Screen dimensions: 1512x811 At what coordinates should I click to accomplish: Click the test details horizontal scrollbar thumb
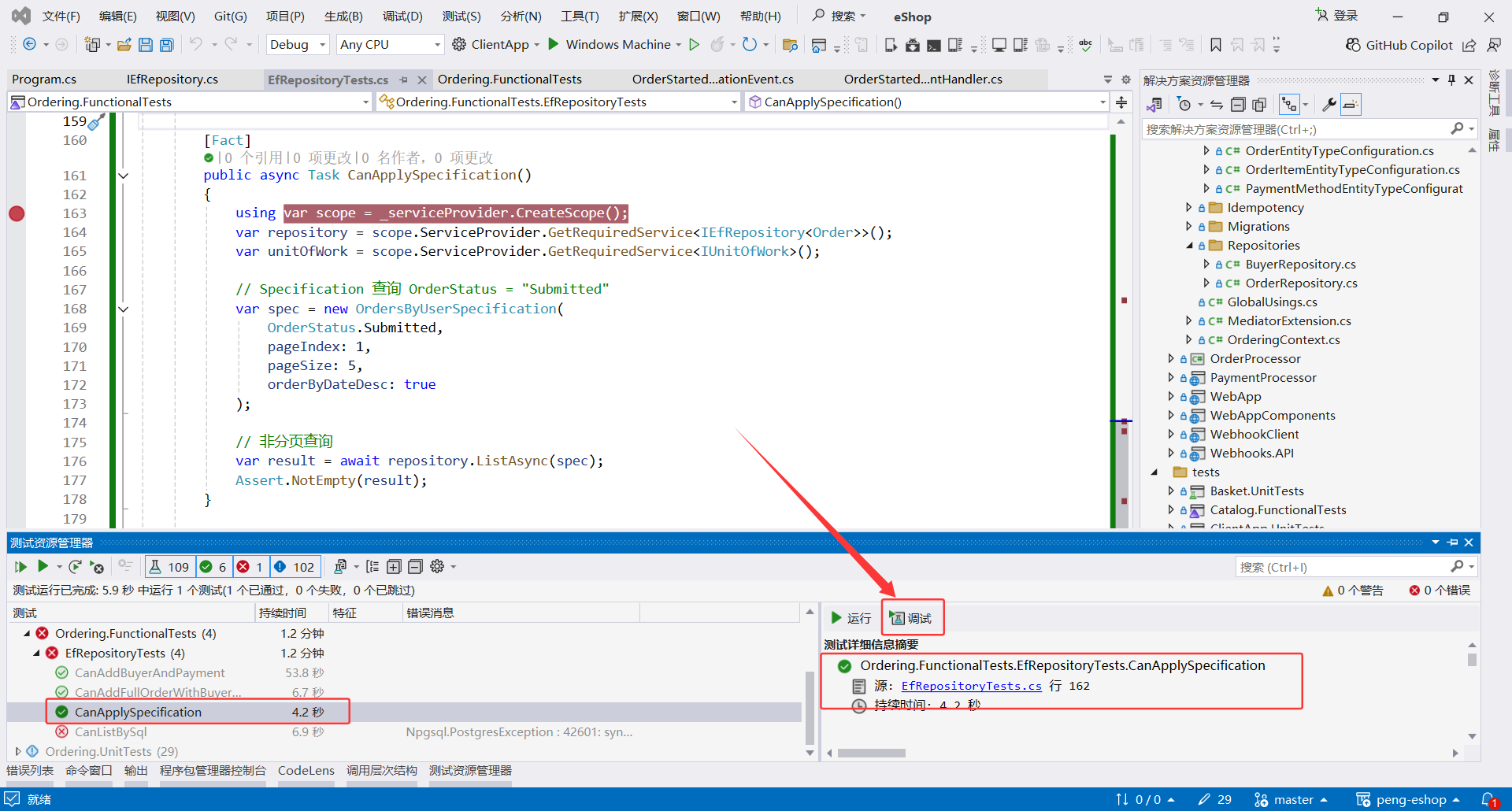click(x=871, y=753)
